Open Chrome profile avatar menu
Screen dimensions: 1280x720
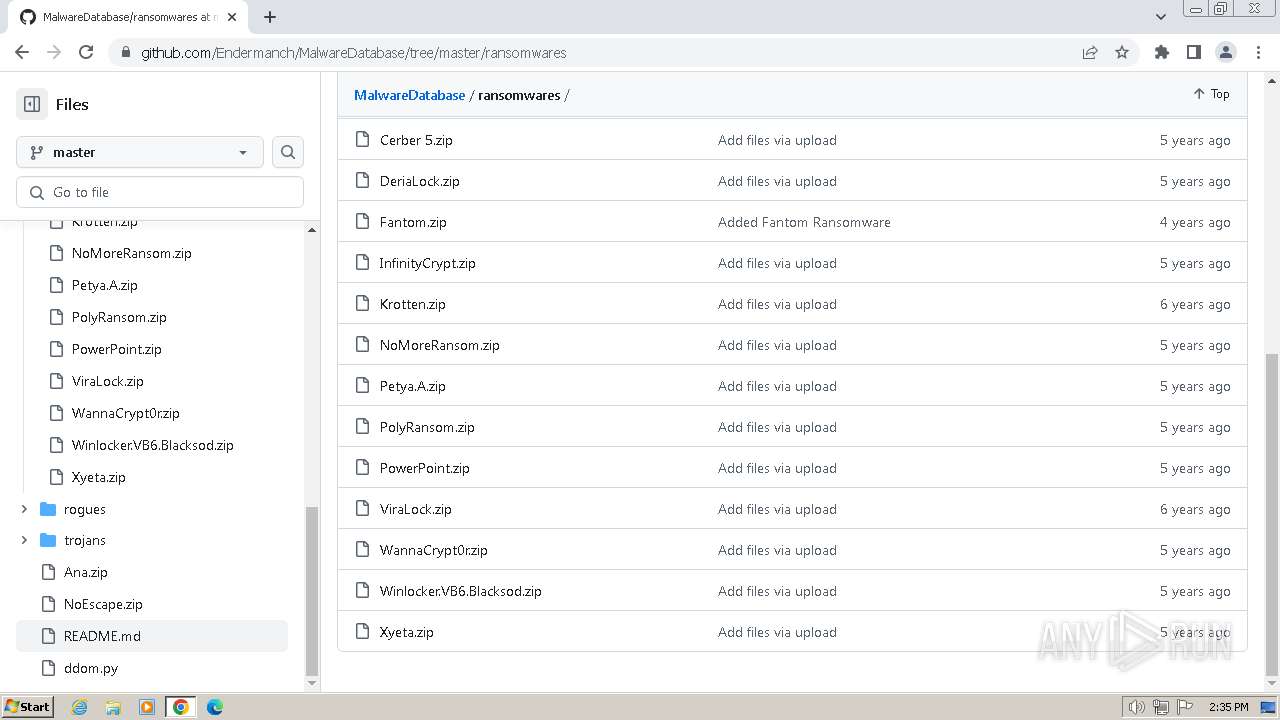coord(1226,52)
